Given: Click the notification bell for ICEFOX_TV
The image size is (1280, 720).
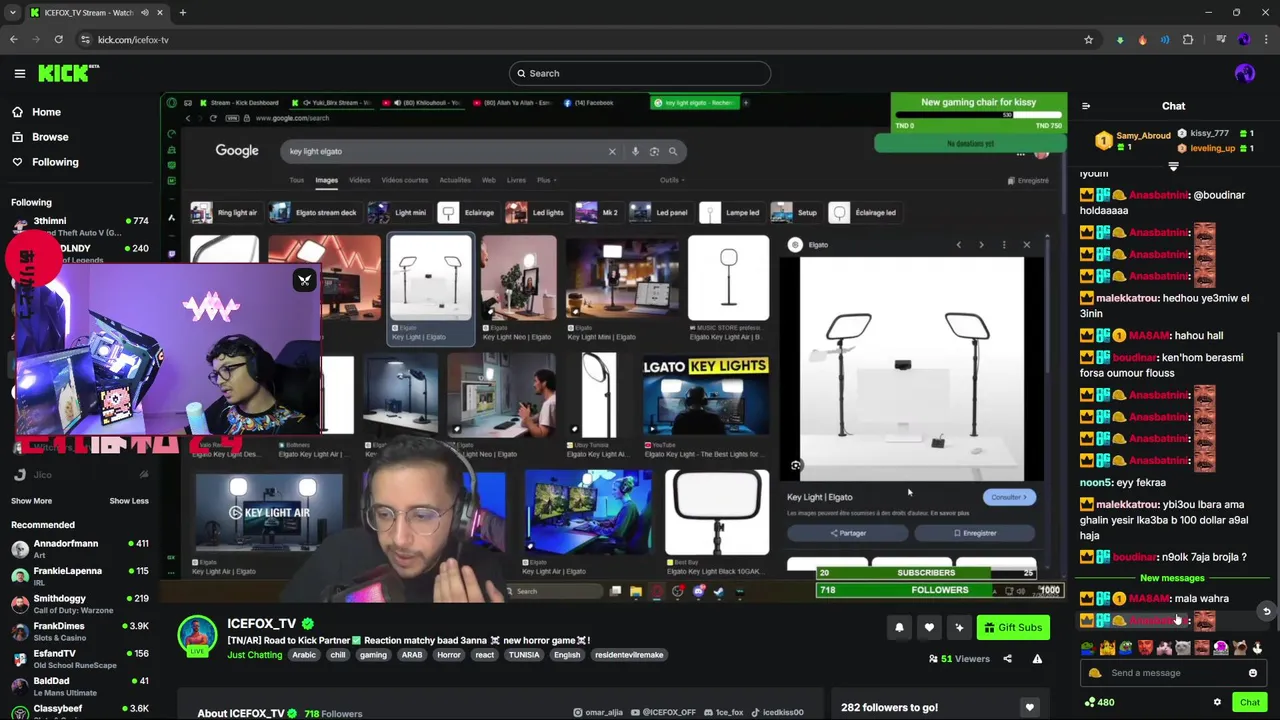Looking at the screenshot, I should click(899, 627).
